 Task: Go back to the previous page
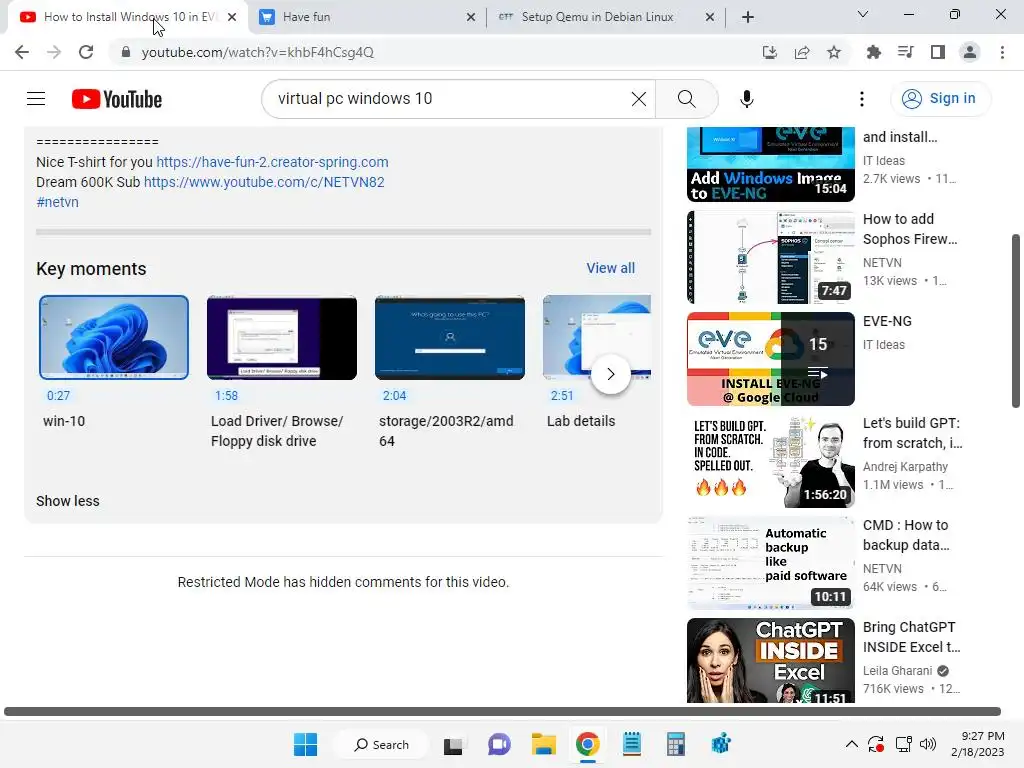click(22, 52)
